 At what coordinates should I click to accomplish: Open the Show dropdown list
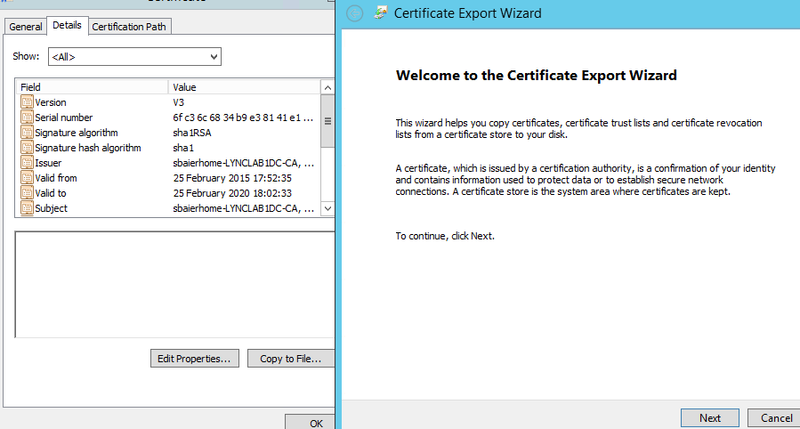click(x=135, y=57)
